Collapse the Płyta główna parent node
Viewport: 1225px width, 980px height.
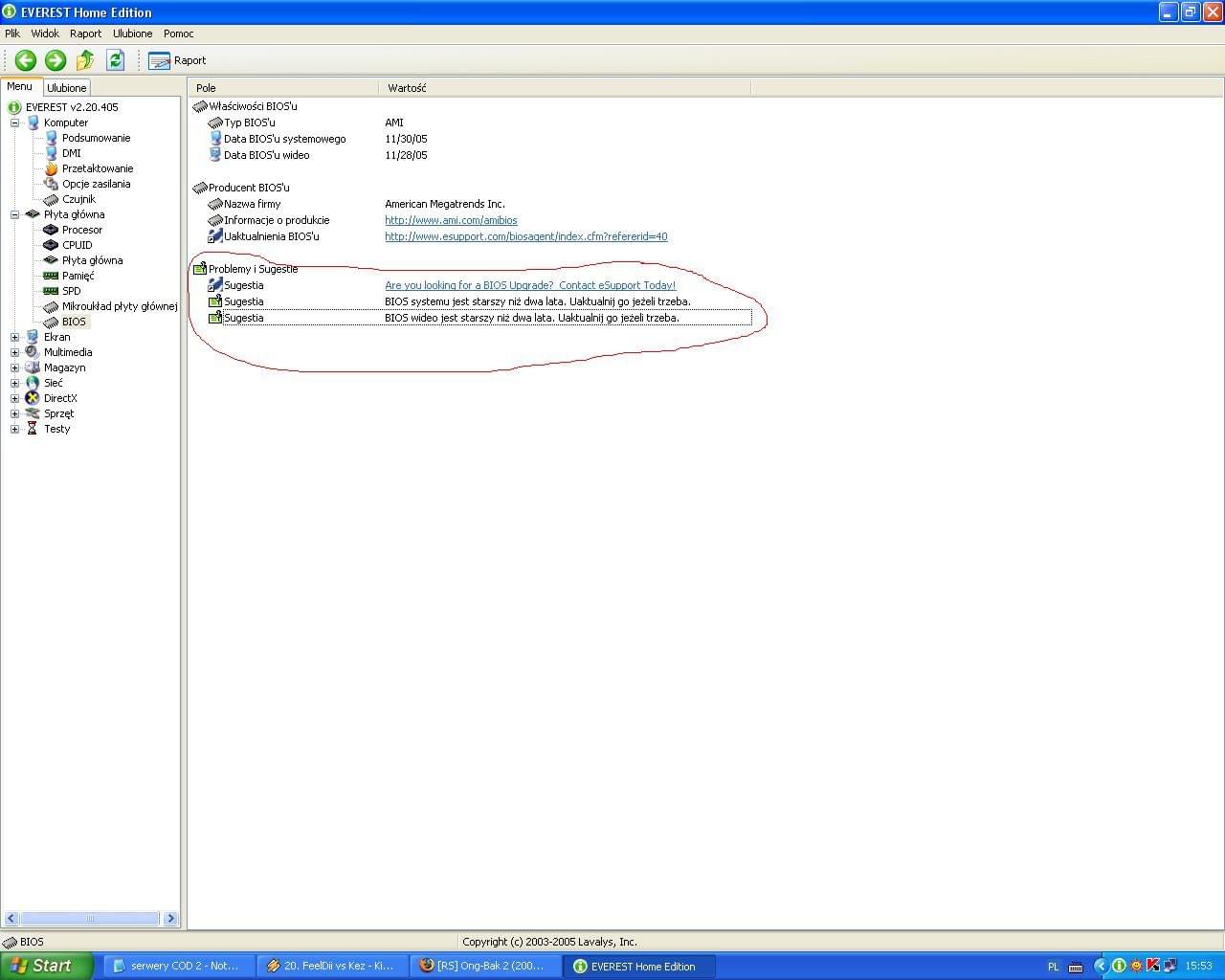tap(14, 214)
